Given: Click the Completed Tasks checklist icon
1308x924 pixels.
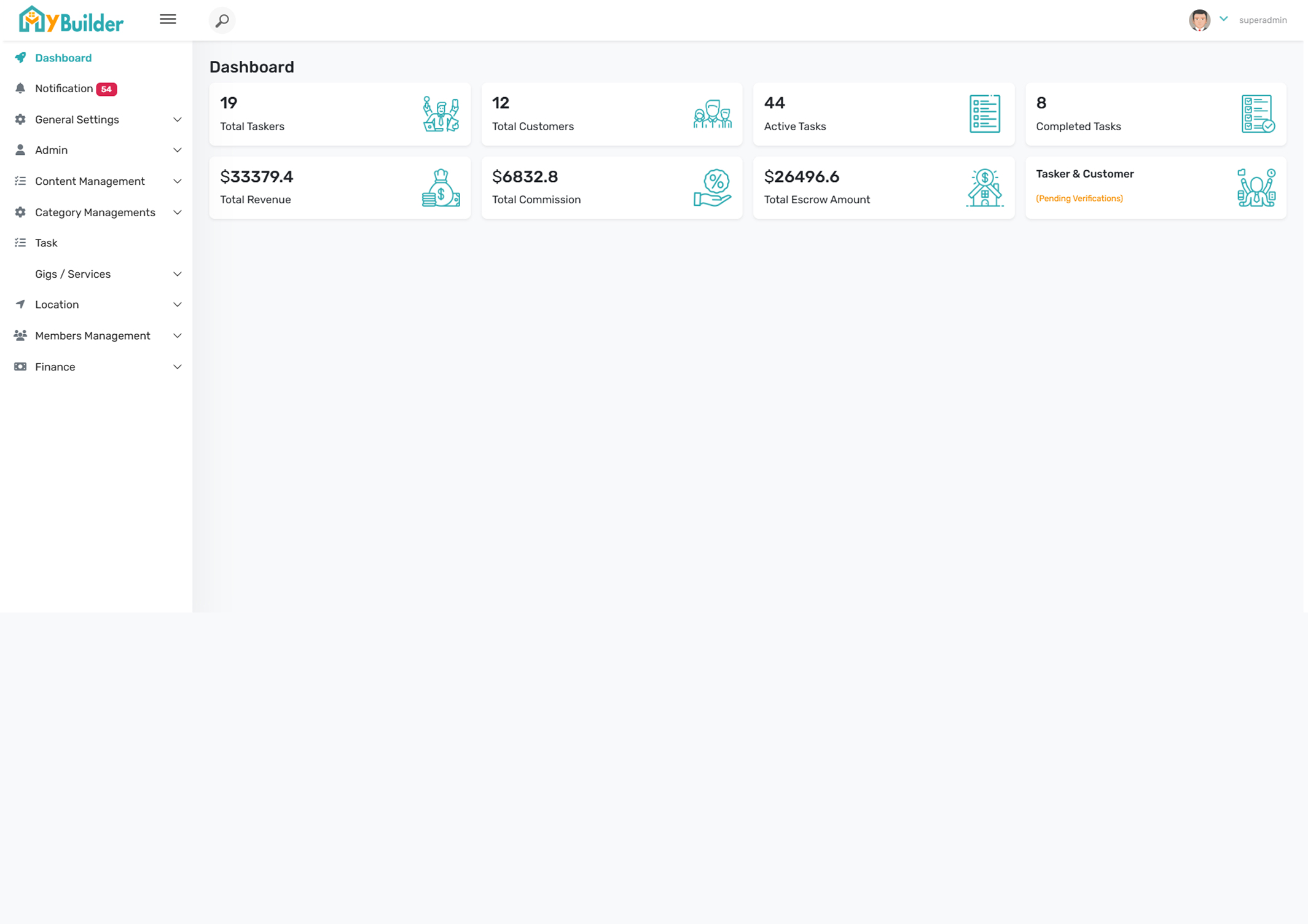Looking at the screenshot, I should click(x=1257, y=114).
